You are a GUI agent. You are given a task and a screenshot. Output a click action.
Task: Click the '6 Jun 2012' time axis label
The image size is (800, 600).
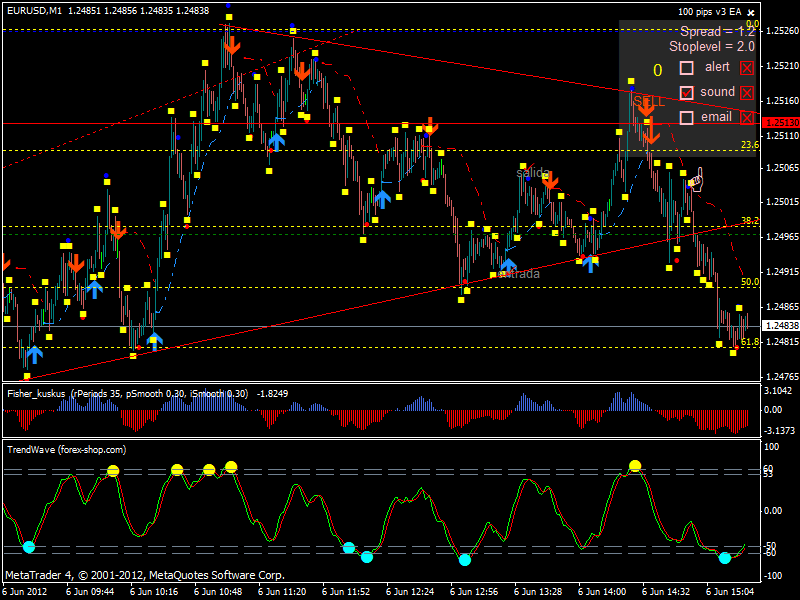tap(26, 592)
